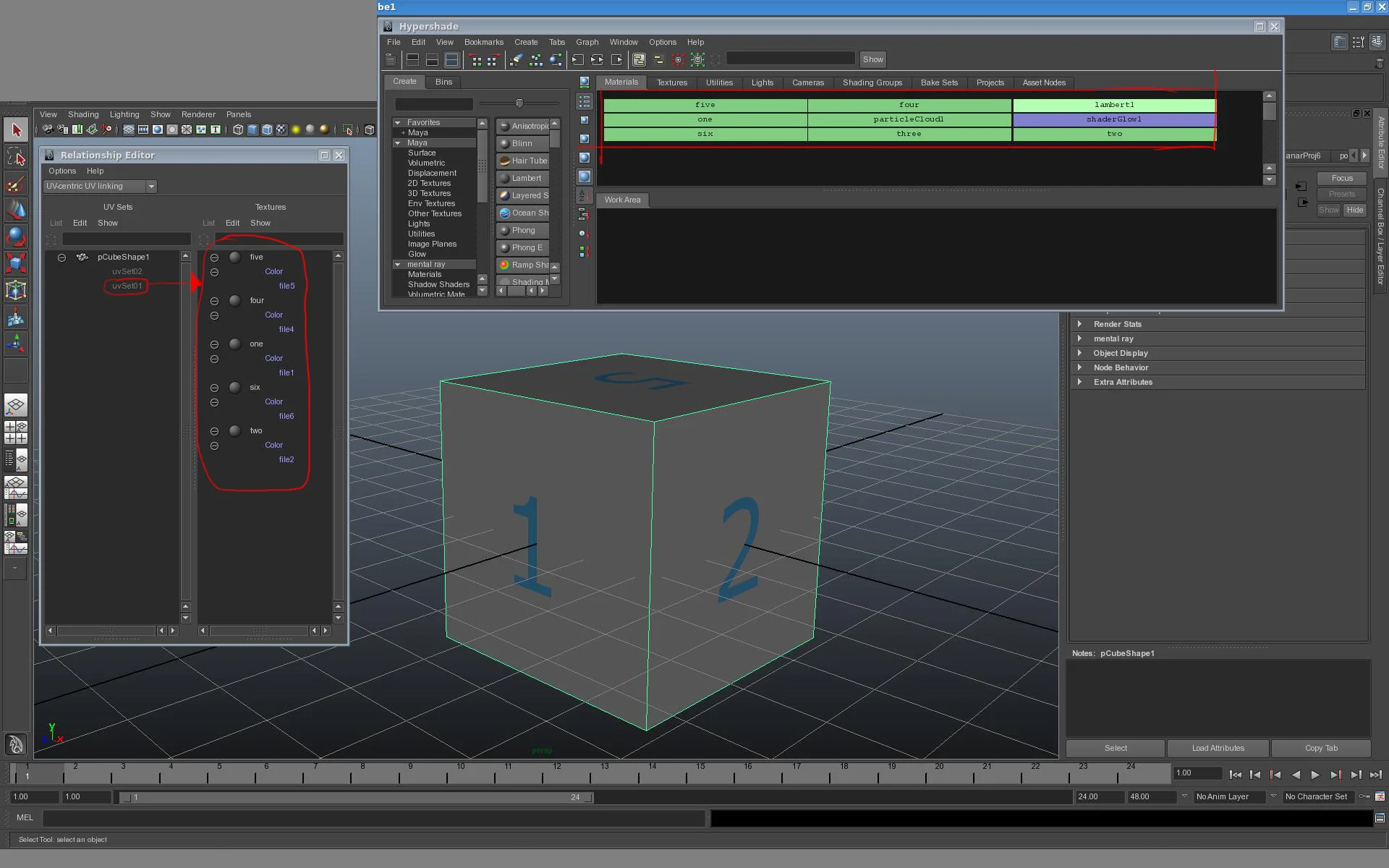1389x868 pixels.
Task: Rearrange the Hypershade graph
Action: click(536, 59)
